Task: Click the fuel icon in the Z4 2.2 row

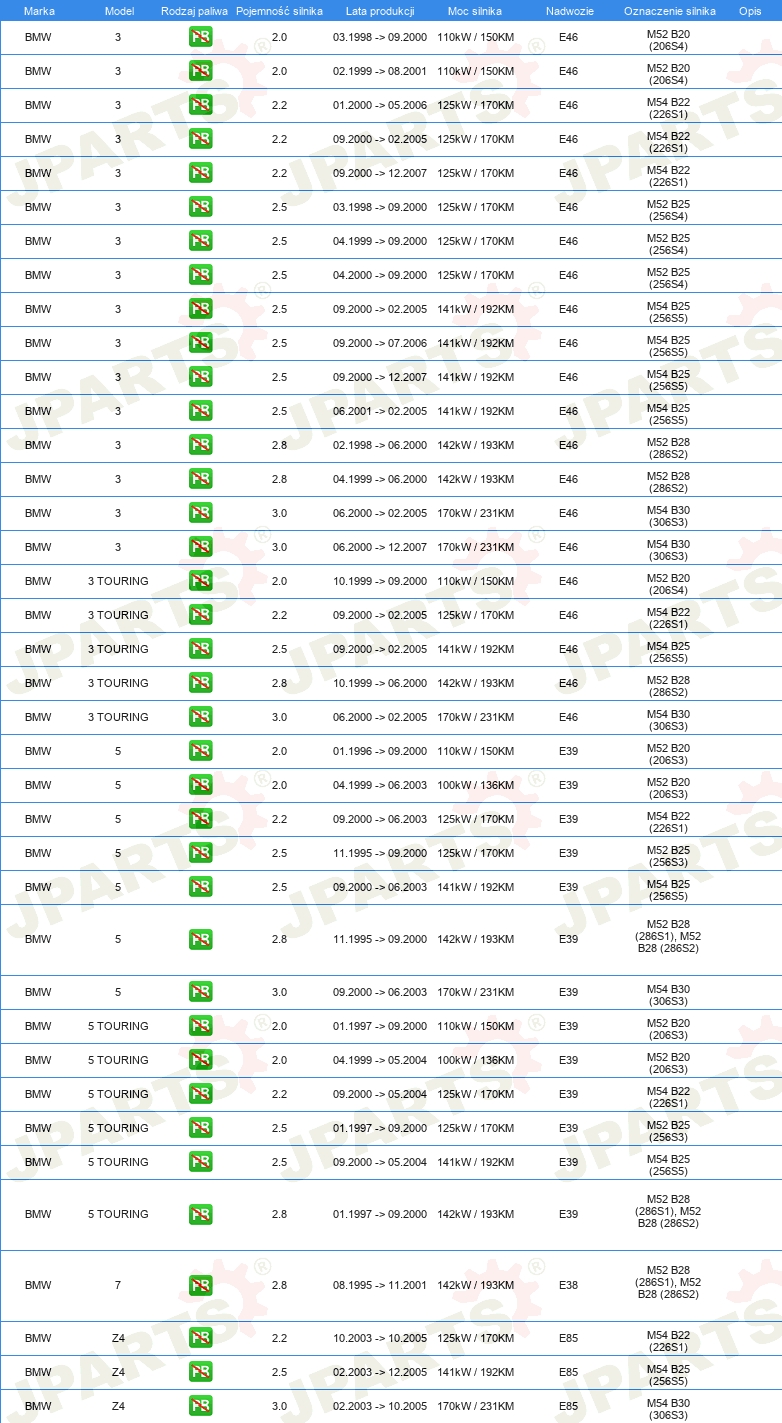Action: click(200, 1338)
